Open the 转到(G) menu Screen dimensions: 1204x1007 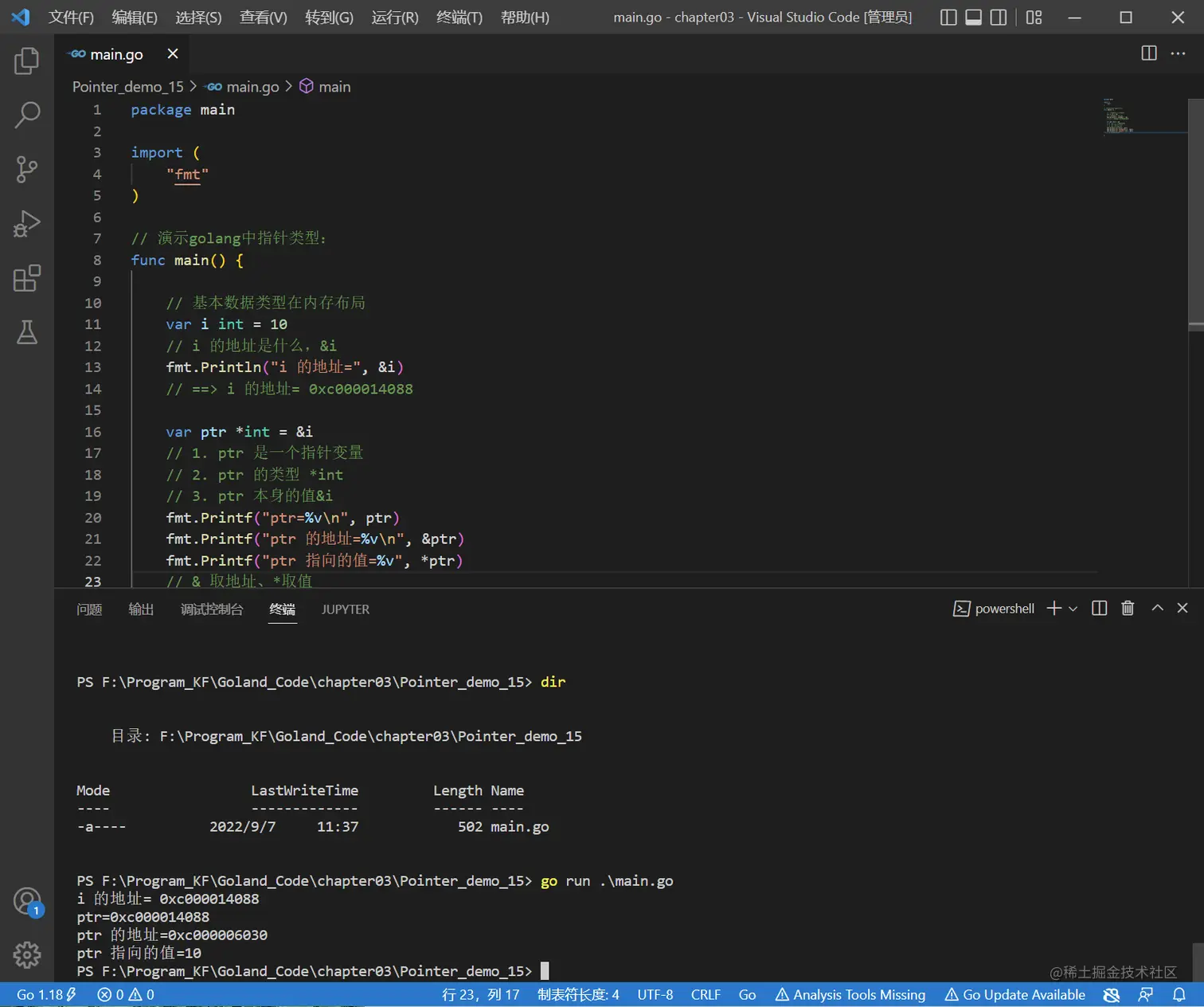[x=329, y=18]
